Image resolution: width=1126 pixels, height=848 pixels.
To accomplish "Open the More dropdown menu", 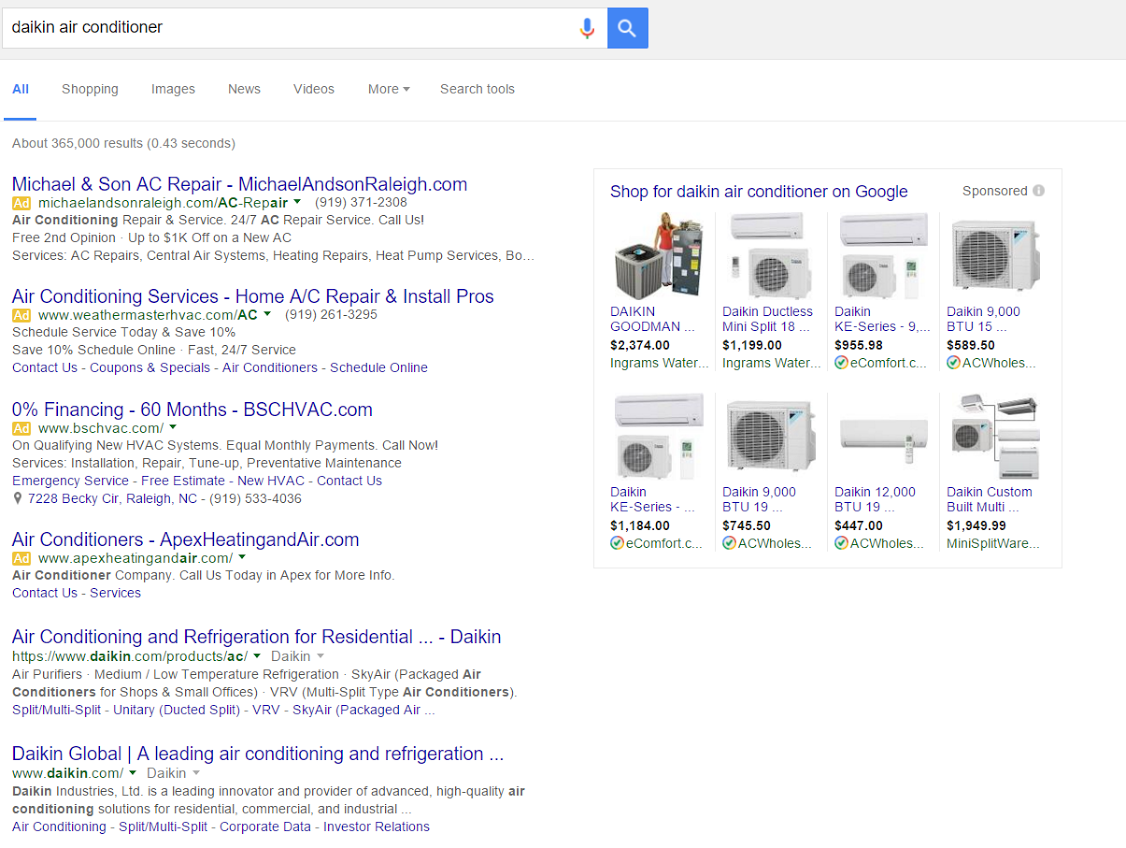I will (388, 89).
